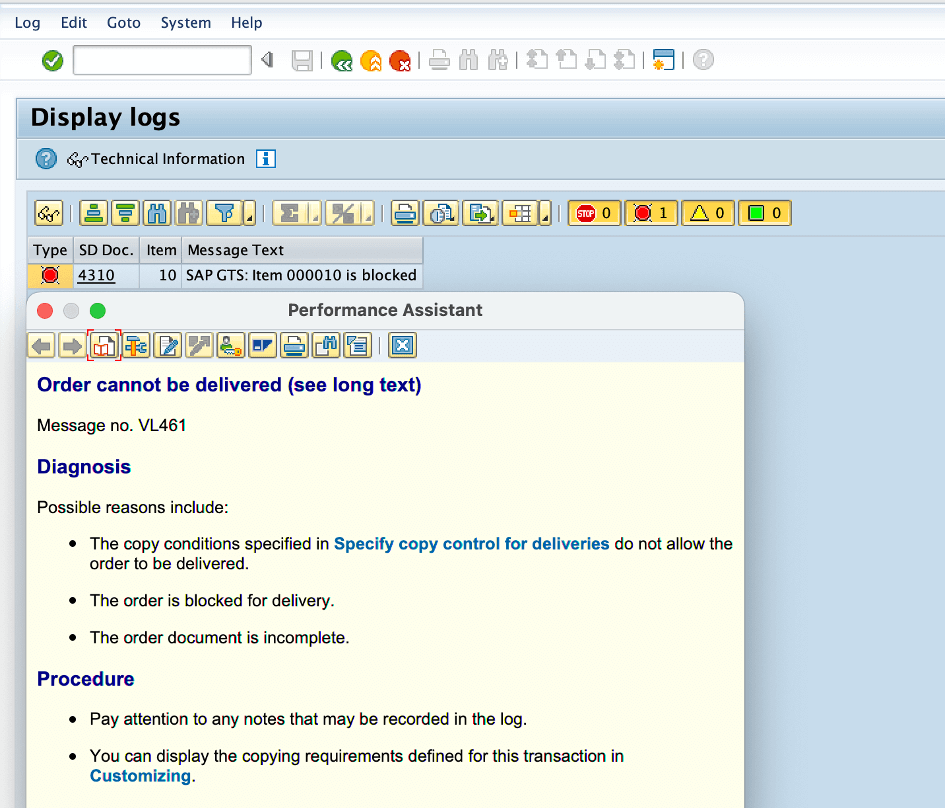The width and height of the screenshot is (945, 808).
Task: Click the Message Text column header
Action: pos(302,250)
